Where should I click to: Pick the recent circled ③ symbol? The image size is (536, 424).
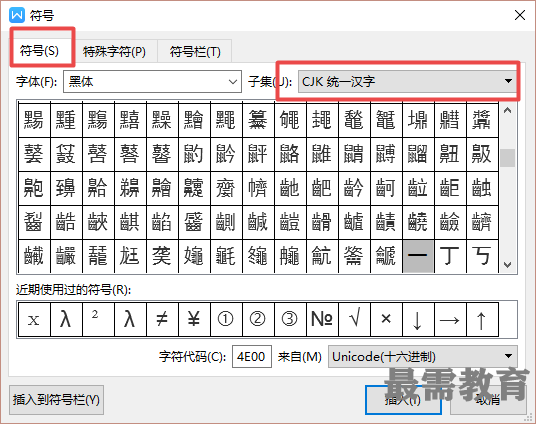[290, 320]
